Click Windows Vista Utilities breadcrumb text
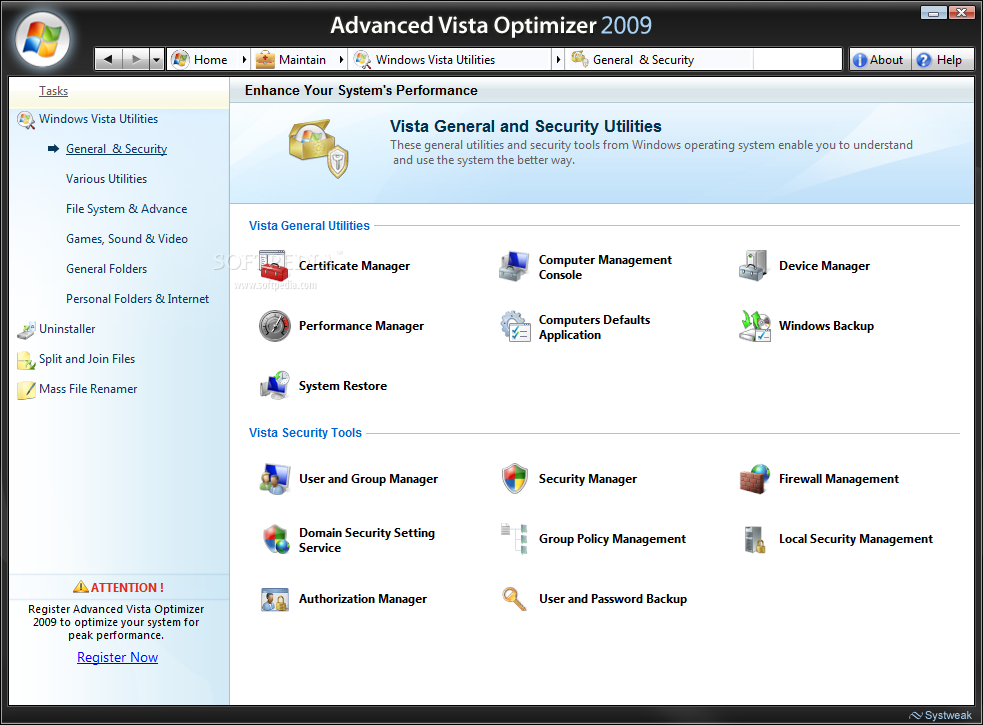 point(435,60)
